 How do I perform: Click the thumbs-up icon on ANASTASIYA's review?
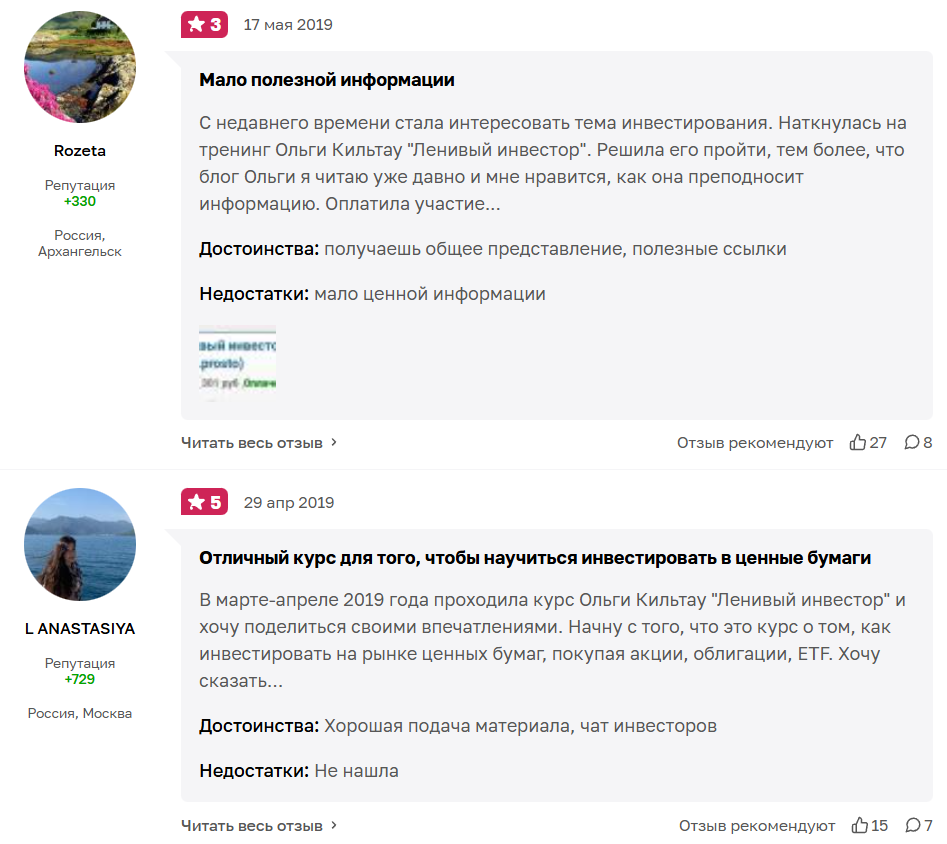(x=860, y=826)
